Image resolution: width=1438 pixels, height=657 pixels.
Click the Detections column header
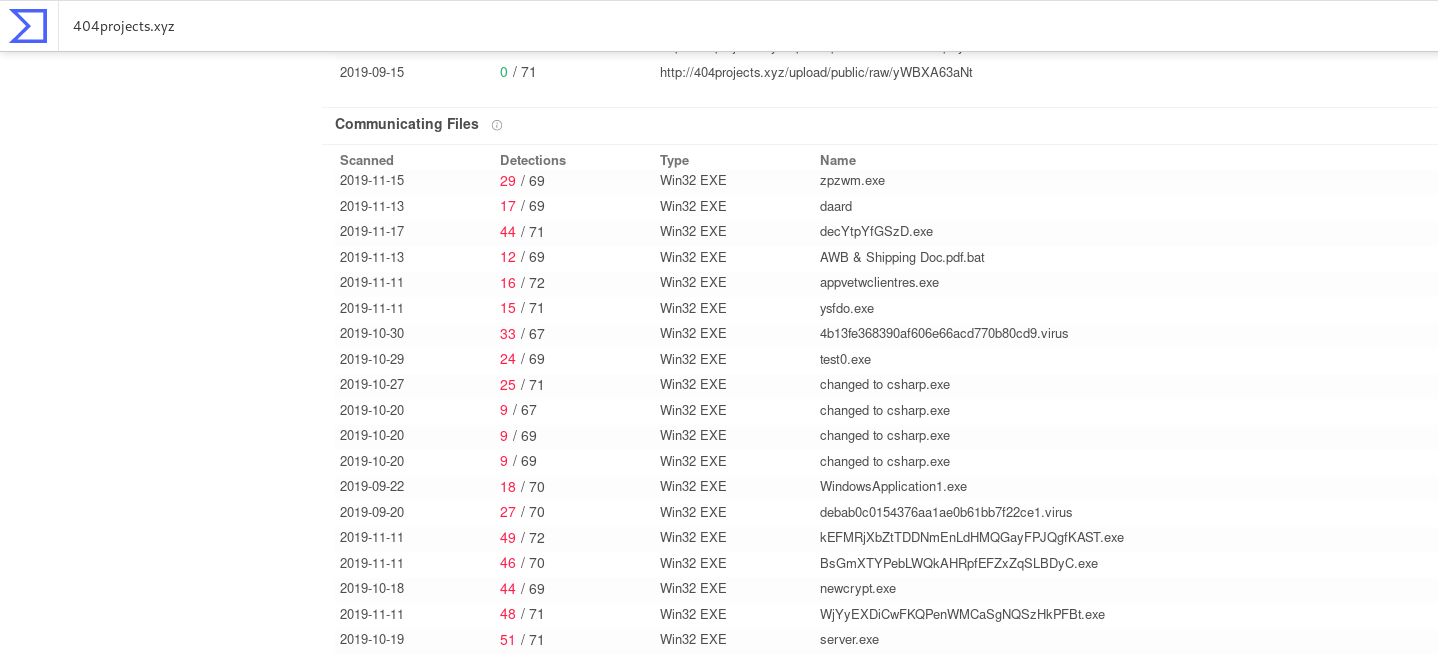point(532,160)
